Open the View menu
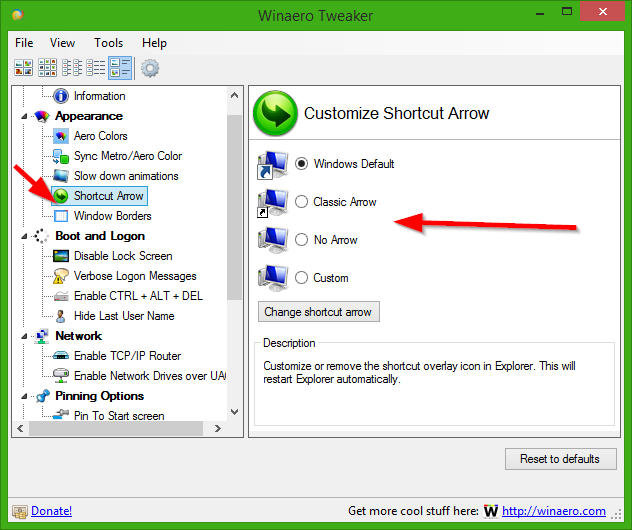The width and height of the screenshot is (632, 530). (x=62, y=43)
